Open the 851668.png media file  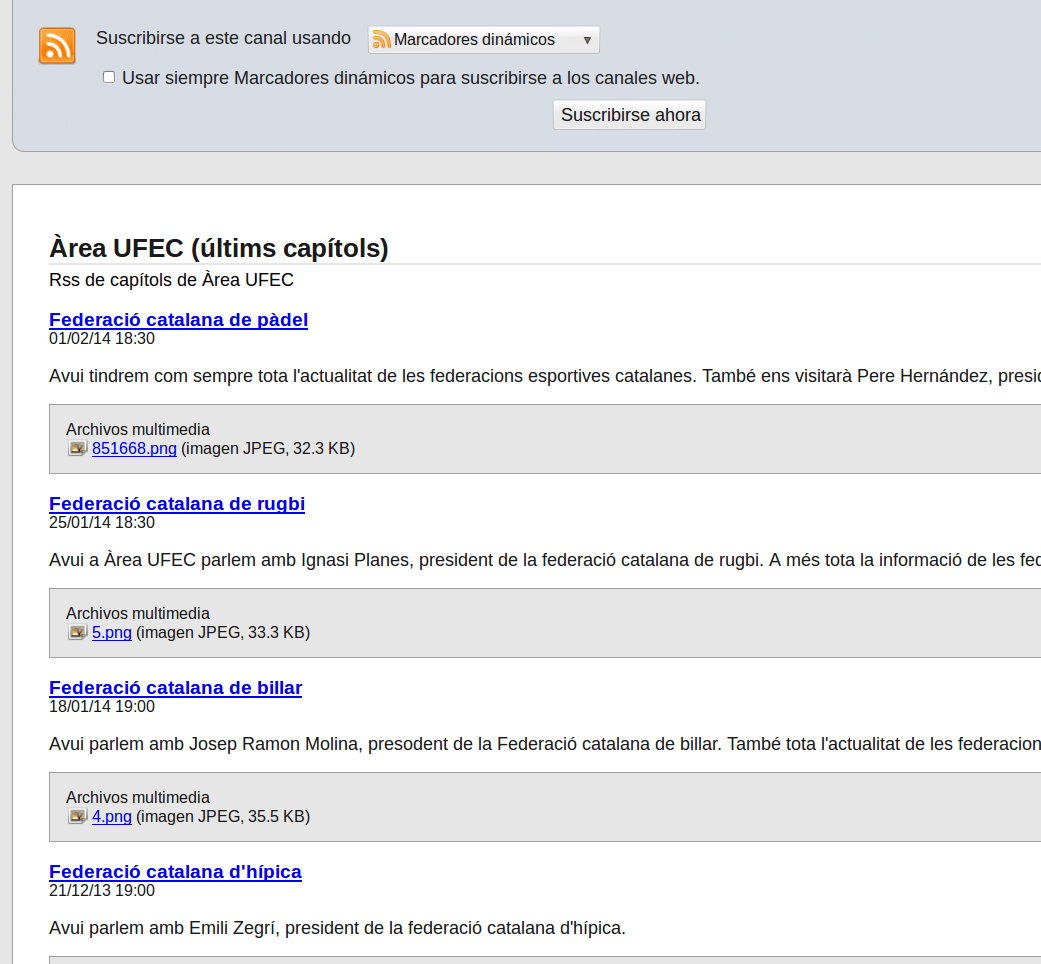135,449
